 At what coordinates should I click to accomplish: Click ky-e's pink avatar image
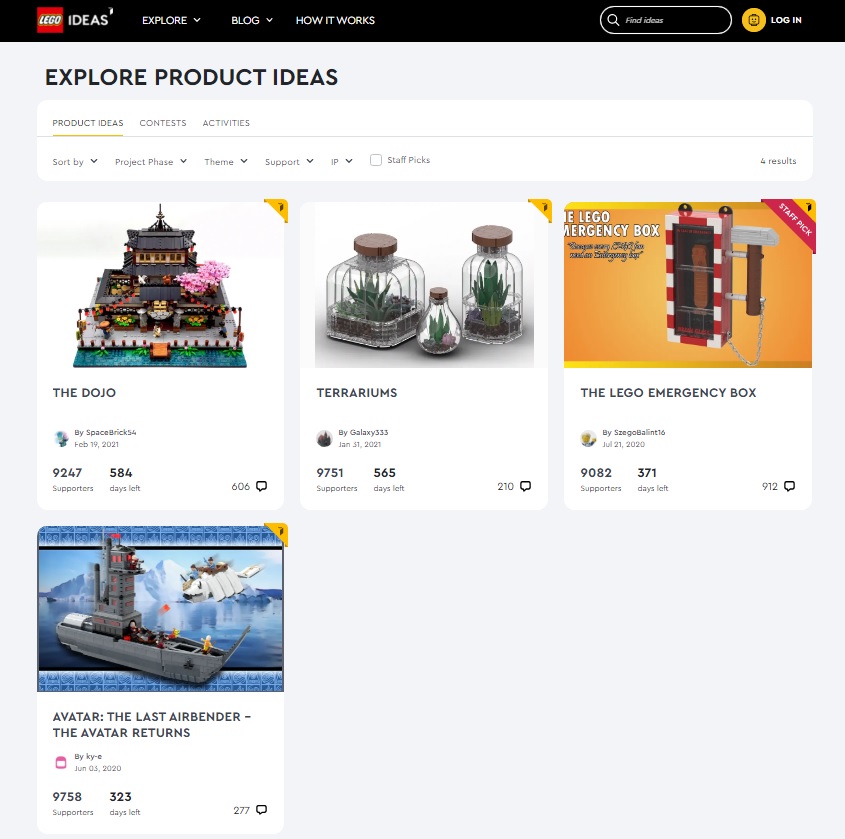(x=61, y=762)
